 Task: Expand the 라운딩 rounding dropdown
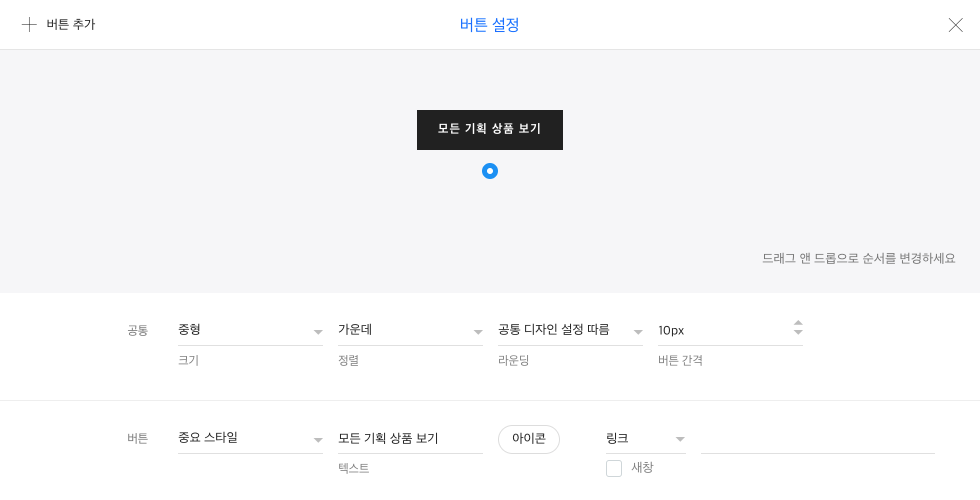point(570,331)
